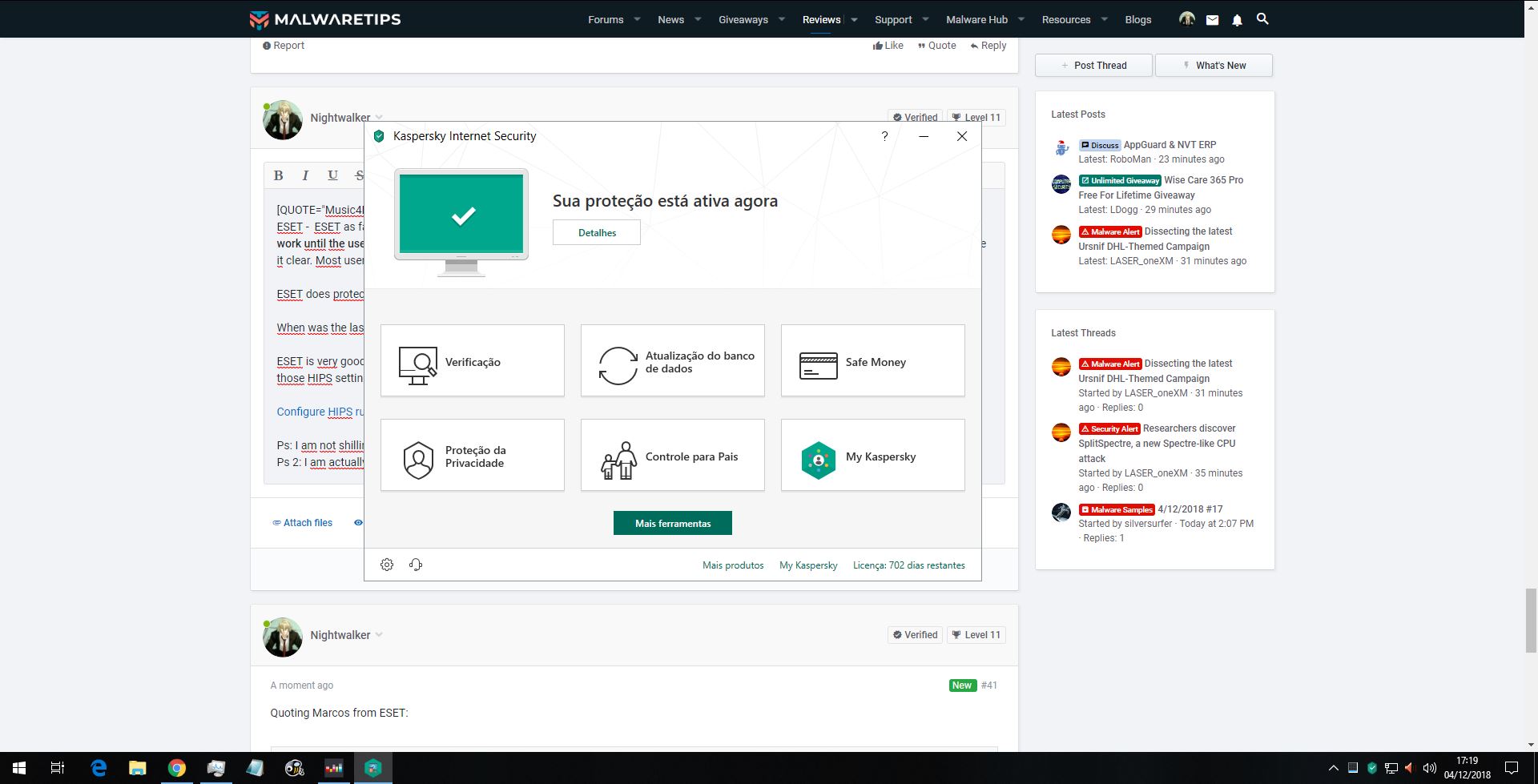Open inbox envelope icon in site header
The image size is (1538, 784).
[1212, 20]
